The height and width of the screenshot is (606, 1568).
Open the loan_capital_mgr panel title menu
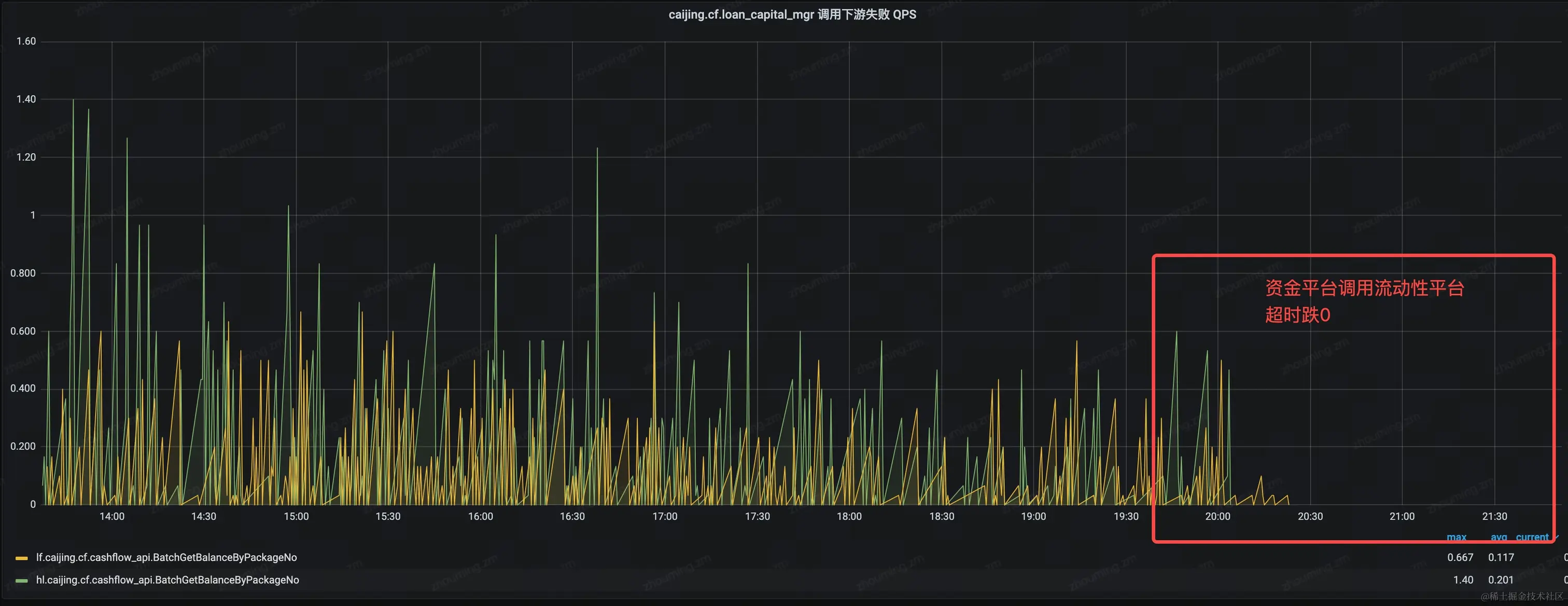coord(792,15)
